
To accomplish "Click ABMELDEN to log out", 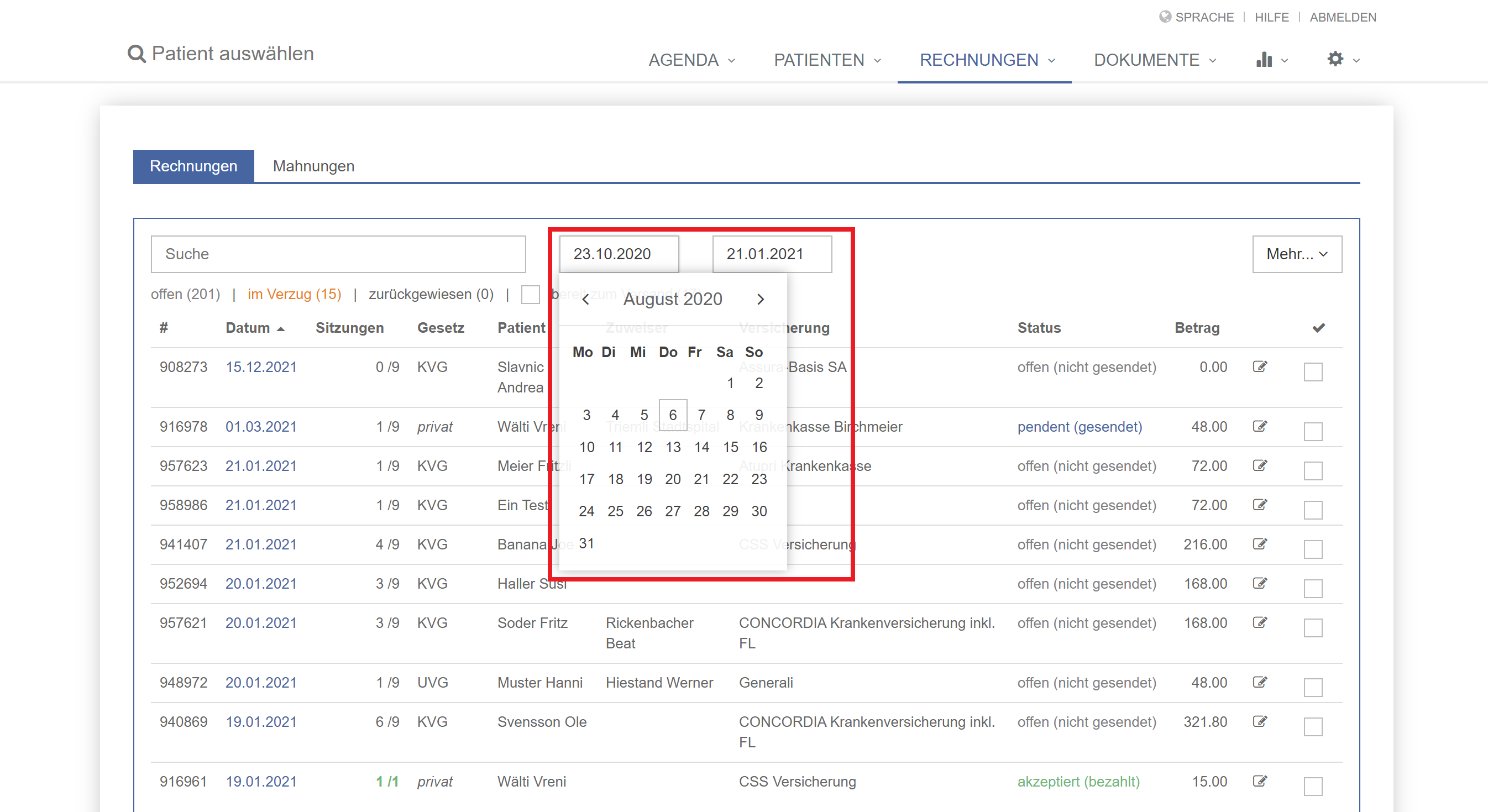I will (x=1343, y=17).
